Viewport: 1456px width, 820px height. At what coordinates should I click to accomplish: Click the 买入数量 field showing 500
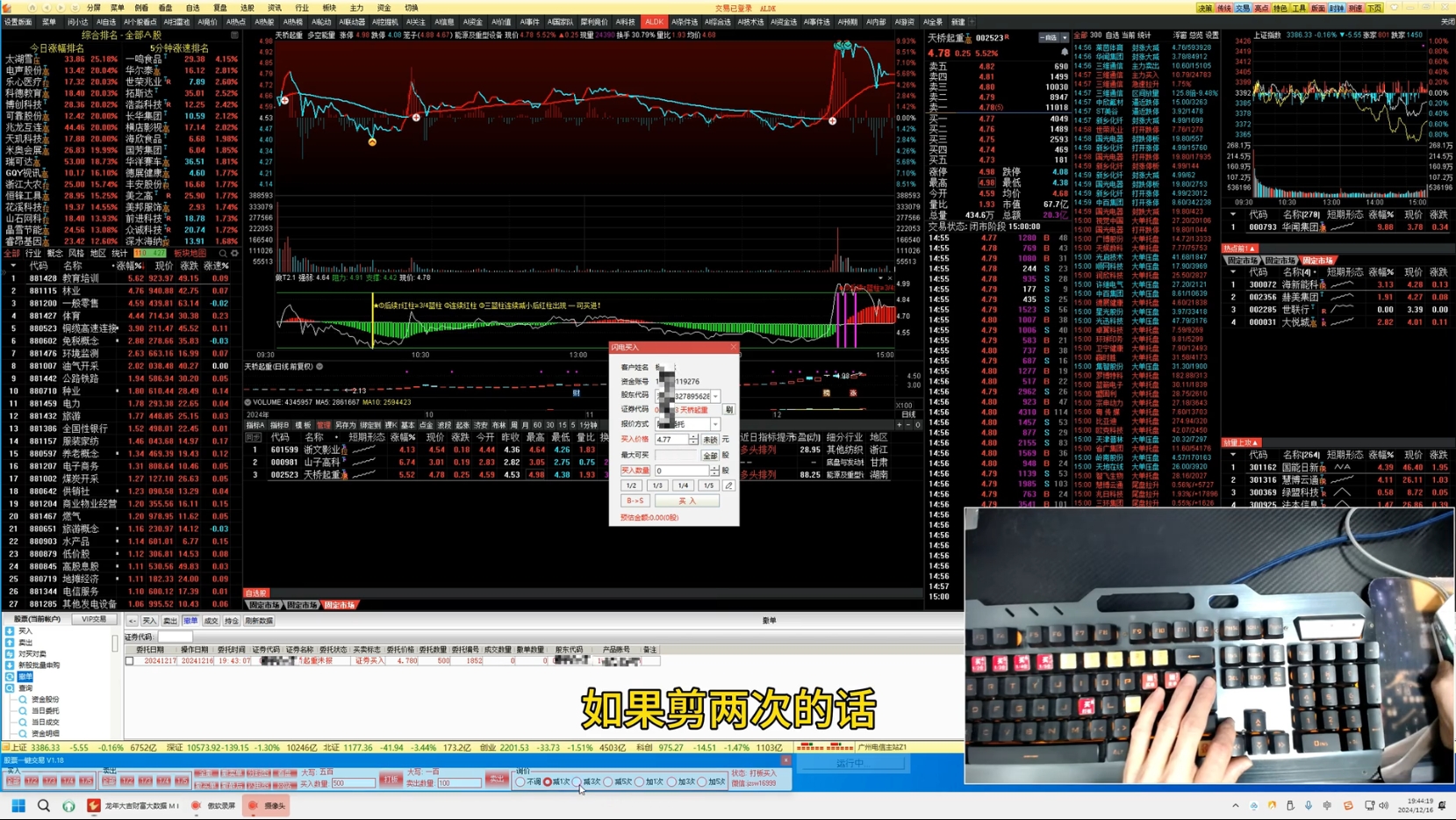click(x=354, y=783)
